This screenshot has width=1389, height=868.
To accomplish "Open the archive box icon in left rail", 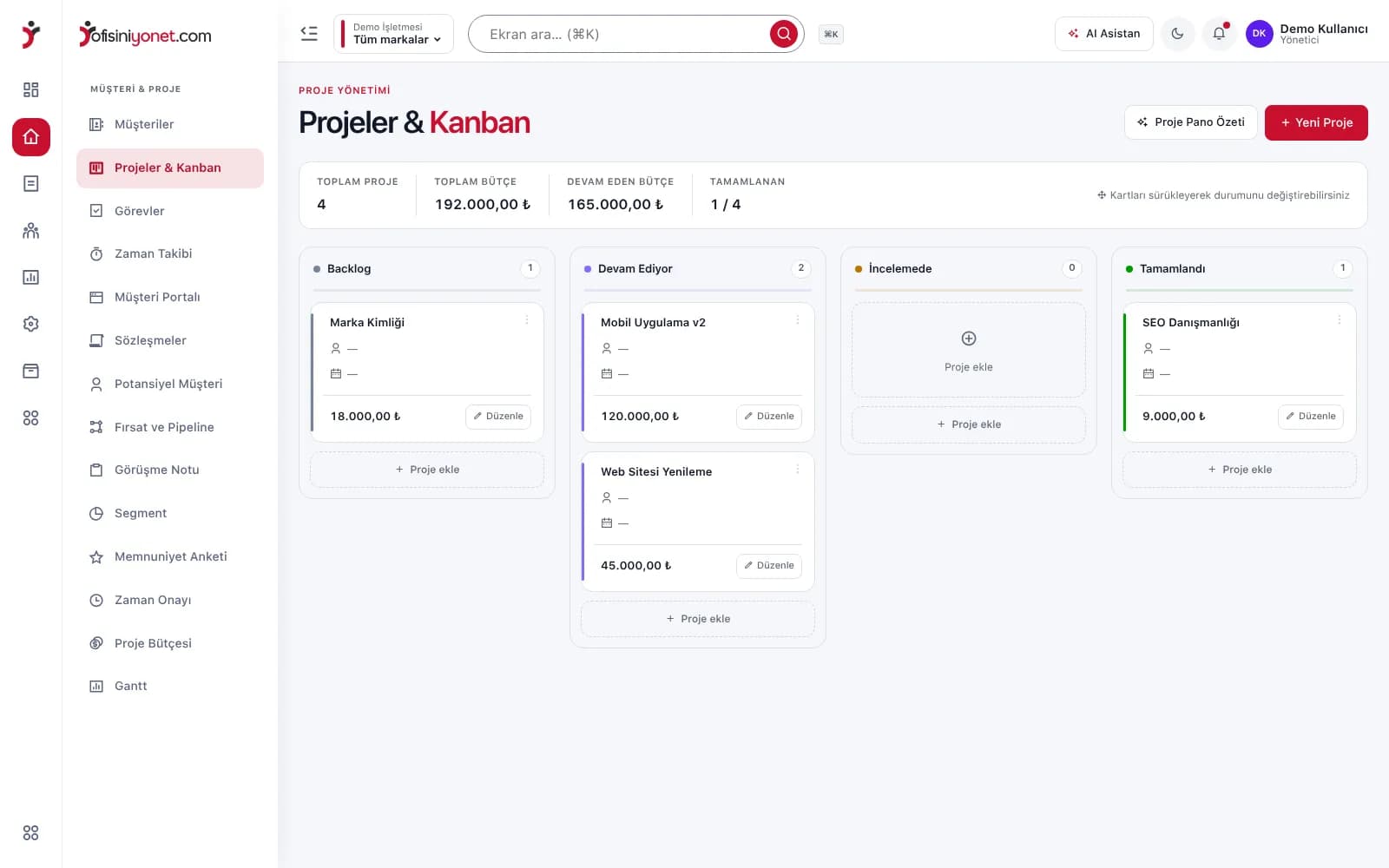I will click(30, 371).
